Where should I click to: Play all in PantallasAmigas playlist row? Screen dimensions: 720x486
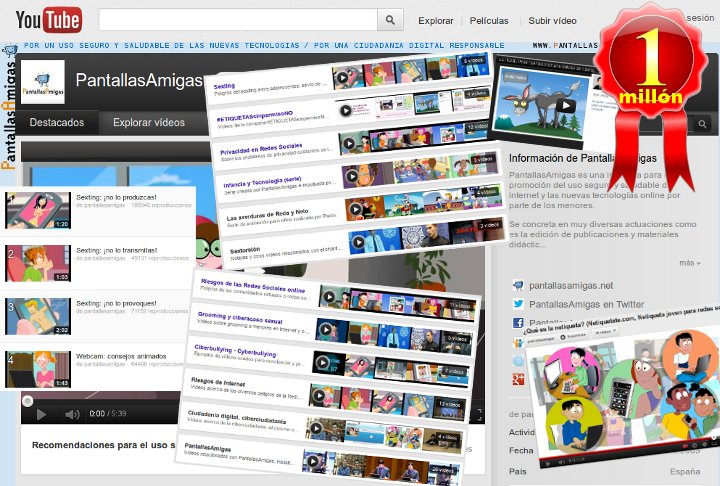(312, 461)
